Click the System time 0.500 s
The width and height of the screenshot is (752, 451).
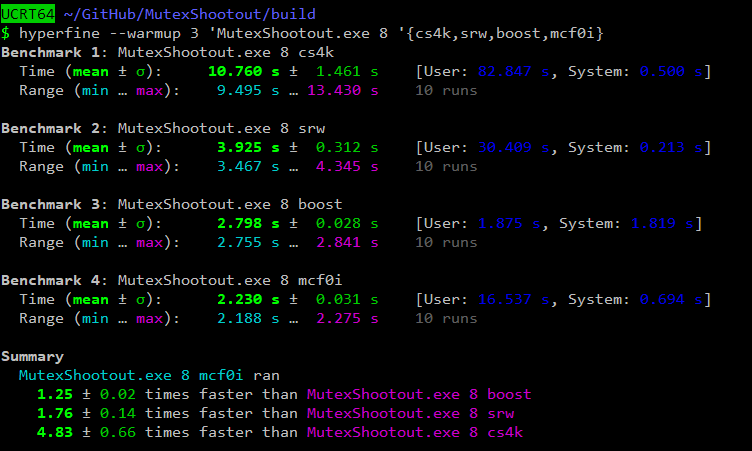coord(670,71)
